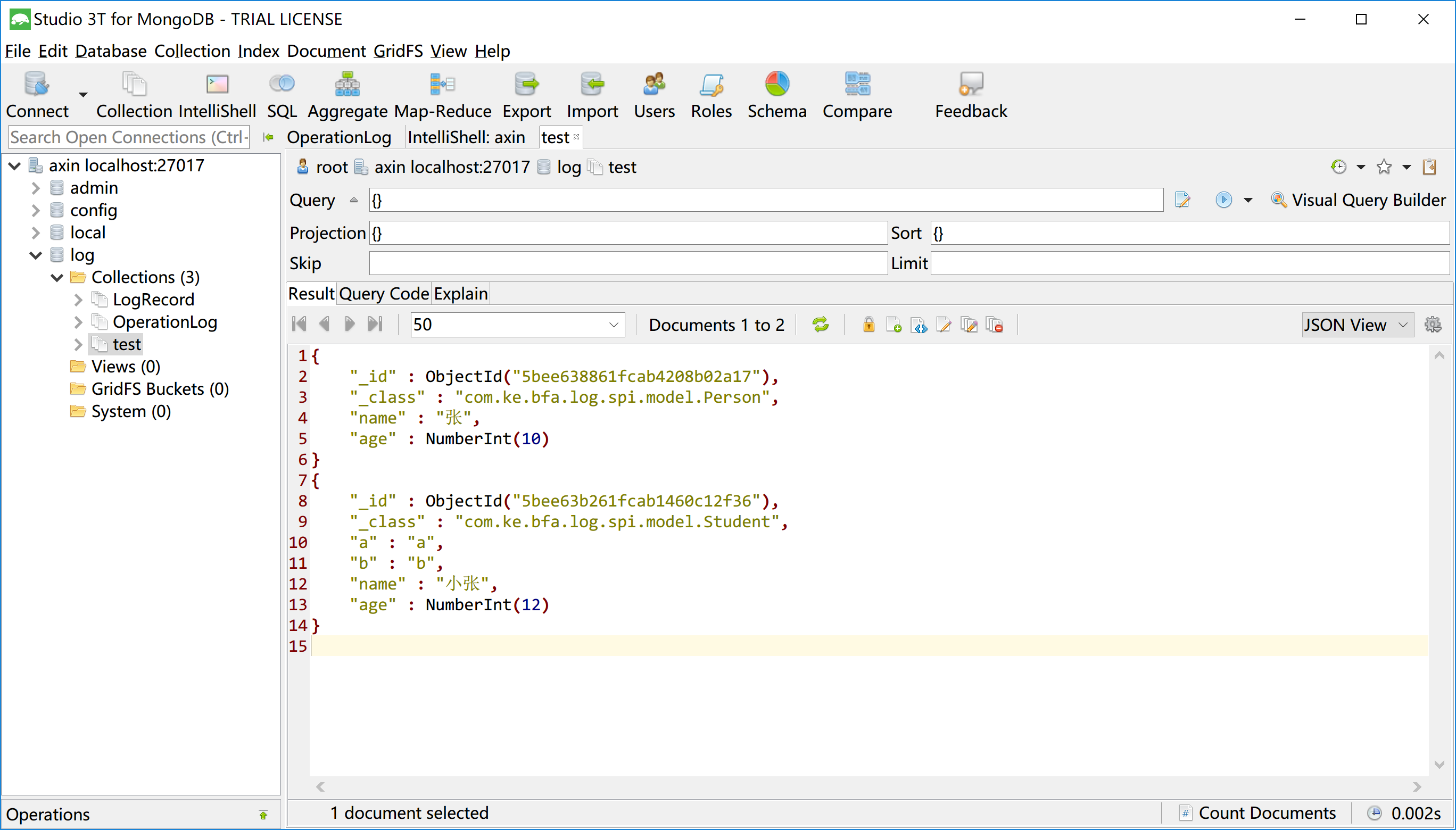Open the SQL query tool
1456x830 pixels.
(x=282, y=95)
